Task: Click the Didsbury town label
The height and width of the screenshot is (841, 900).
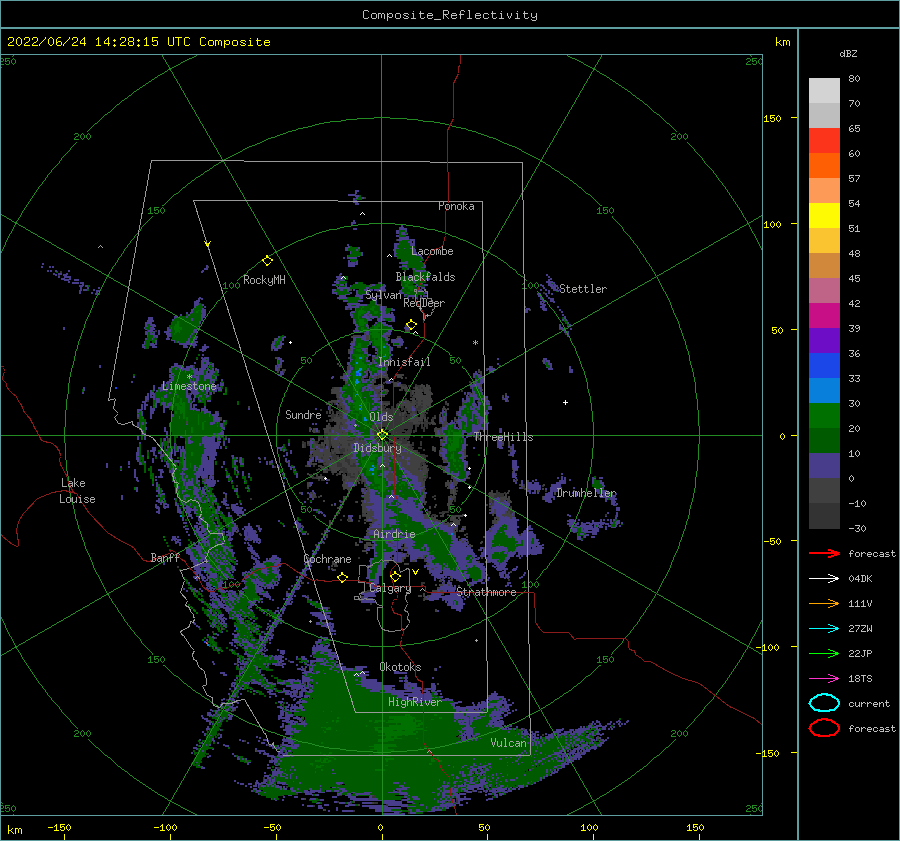Action: coord(377,448)
